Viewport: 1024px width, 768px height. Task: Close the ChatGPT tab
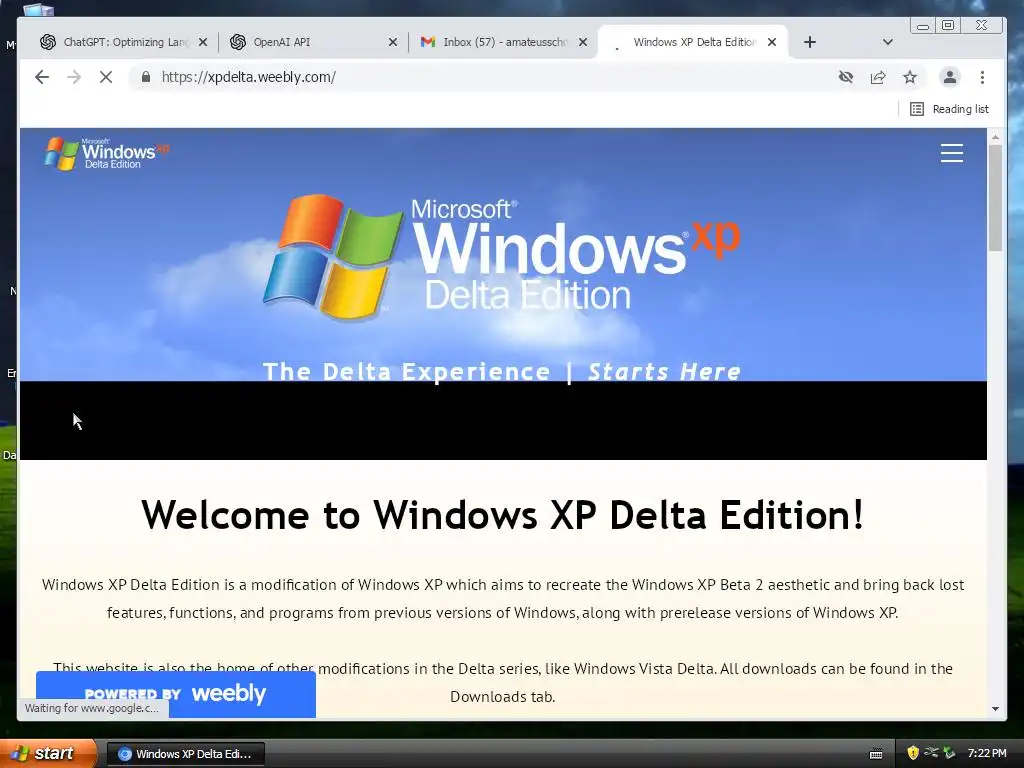click(202, 42)
